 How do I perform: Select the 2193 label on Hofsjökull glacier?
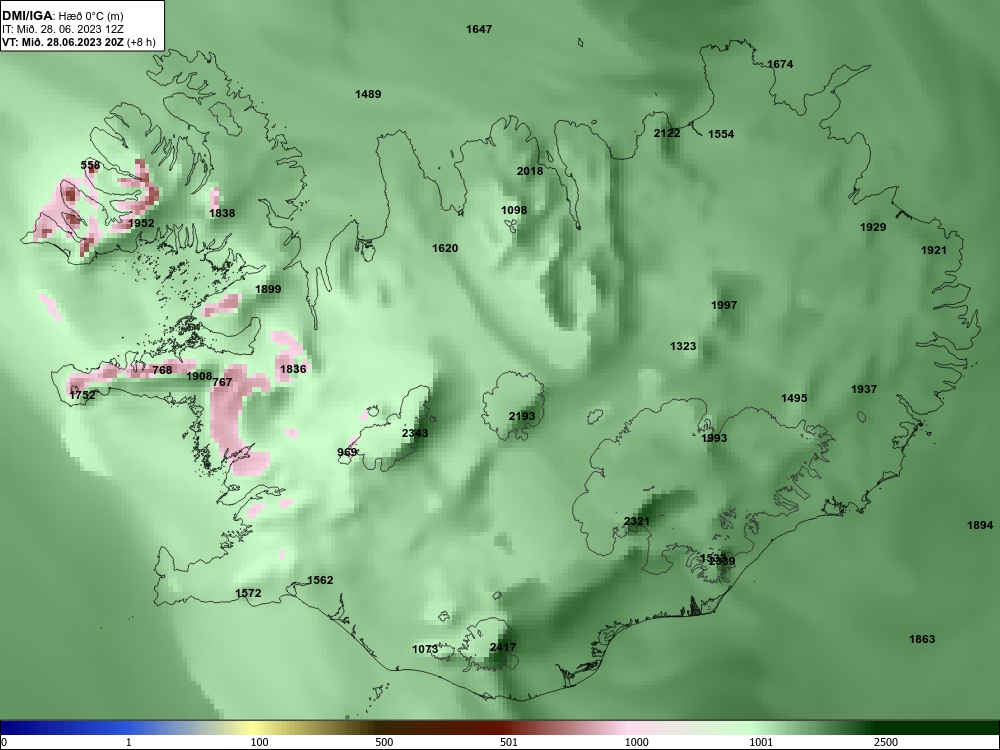coord(522,416)
